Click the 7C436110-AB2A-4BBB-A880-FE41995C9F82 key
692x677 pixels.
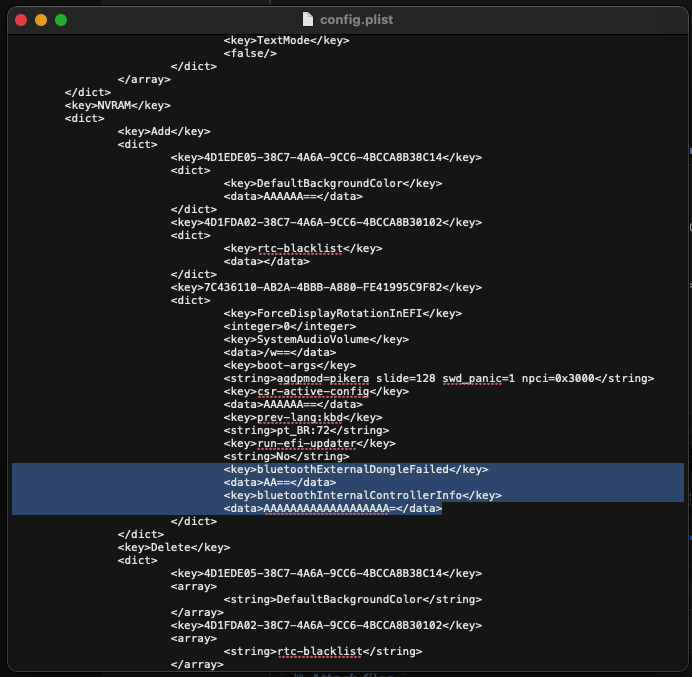(326, 287)
